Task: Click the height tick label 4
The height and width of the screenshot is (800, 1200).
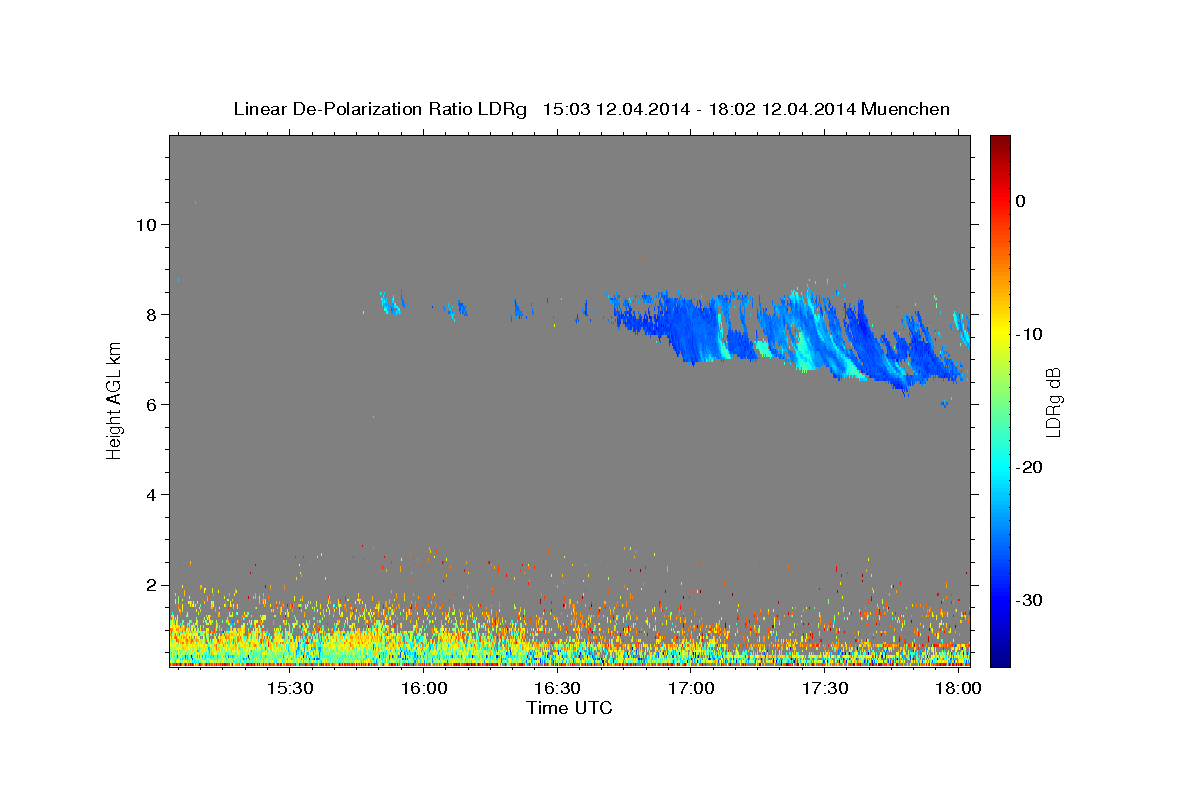Action: (151, 494)
